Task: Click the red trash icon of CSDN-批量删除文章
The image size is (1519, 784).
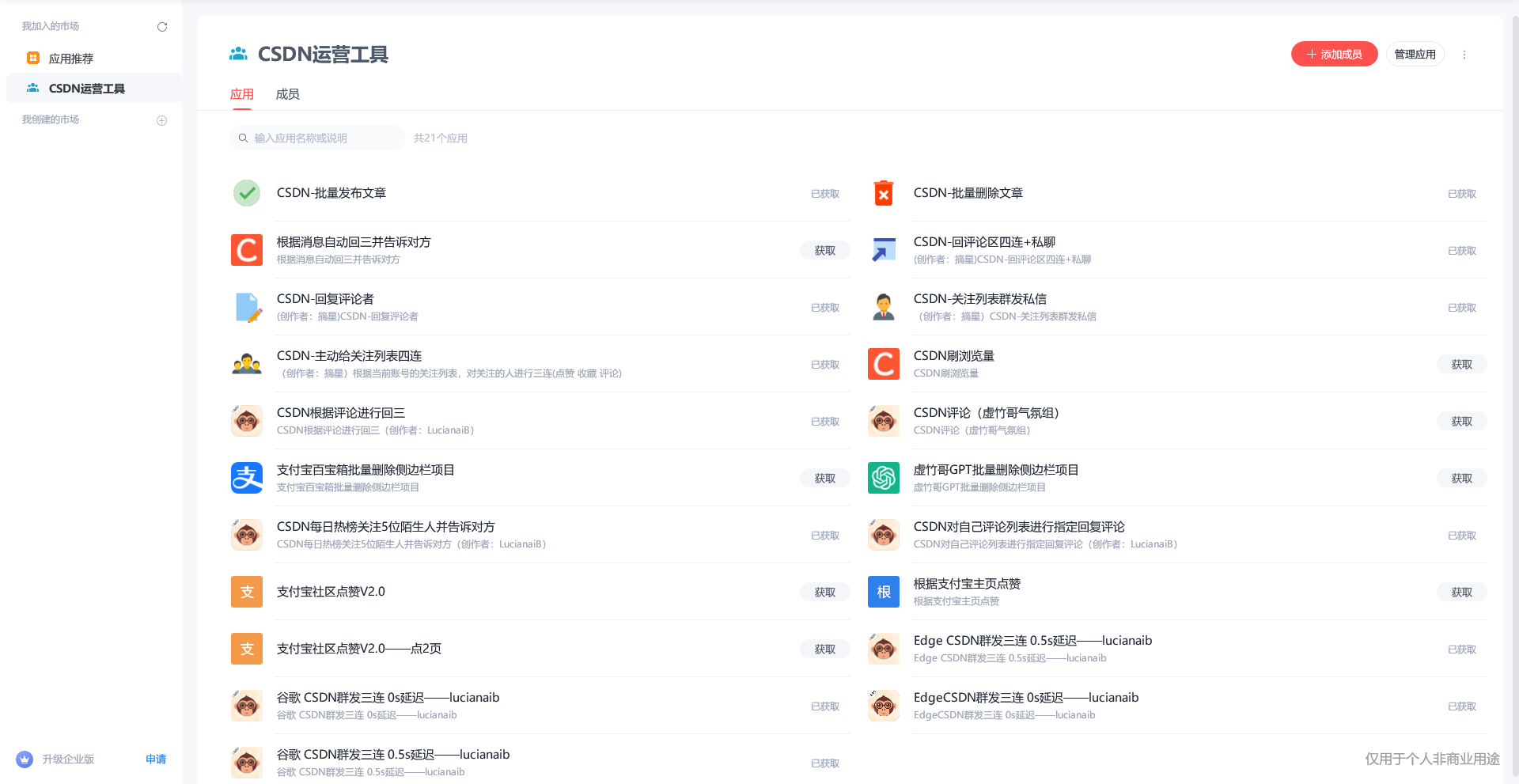Action: (x=884, y=193)
